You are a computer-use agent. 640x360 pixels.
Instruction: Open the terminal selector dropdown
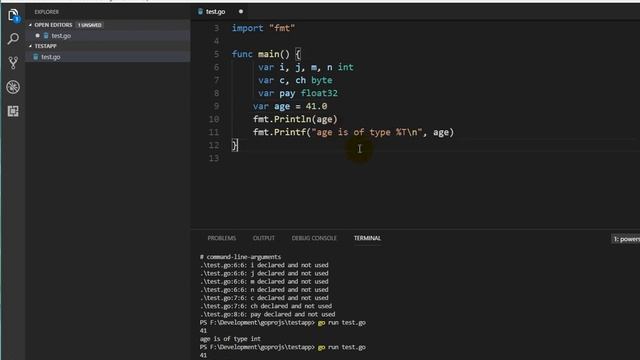[x=625, y=239]
